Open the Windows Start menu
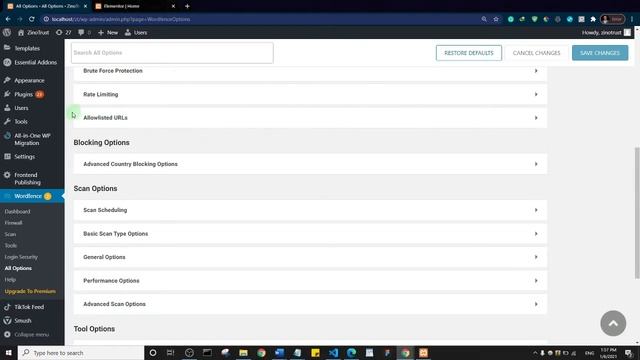The width and height of the screenshot is (640, 360). (9, 353)
